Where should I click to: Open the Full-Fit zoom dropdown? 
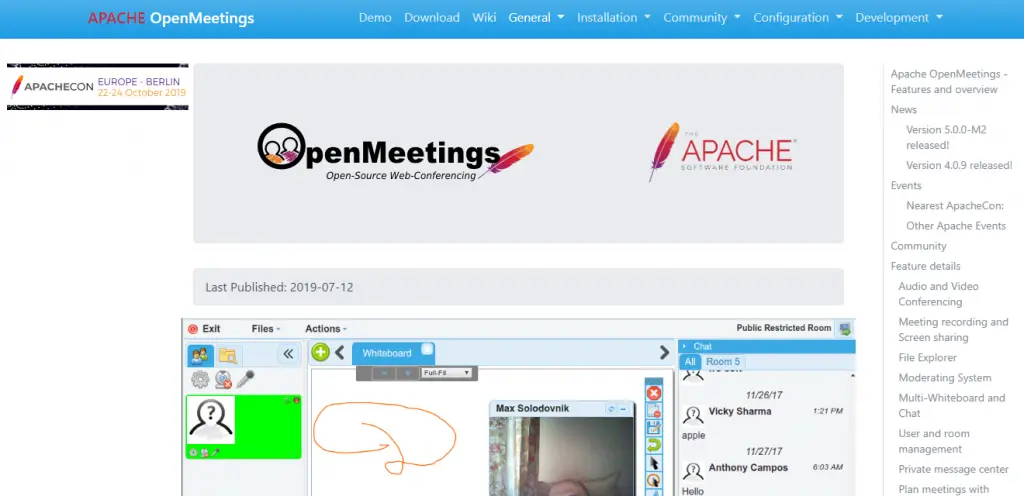446,373
